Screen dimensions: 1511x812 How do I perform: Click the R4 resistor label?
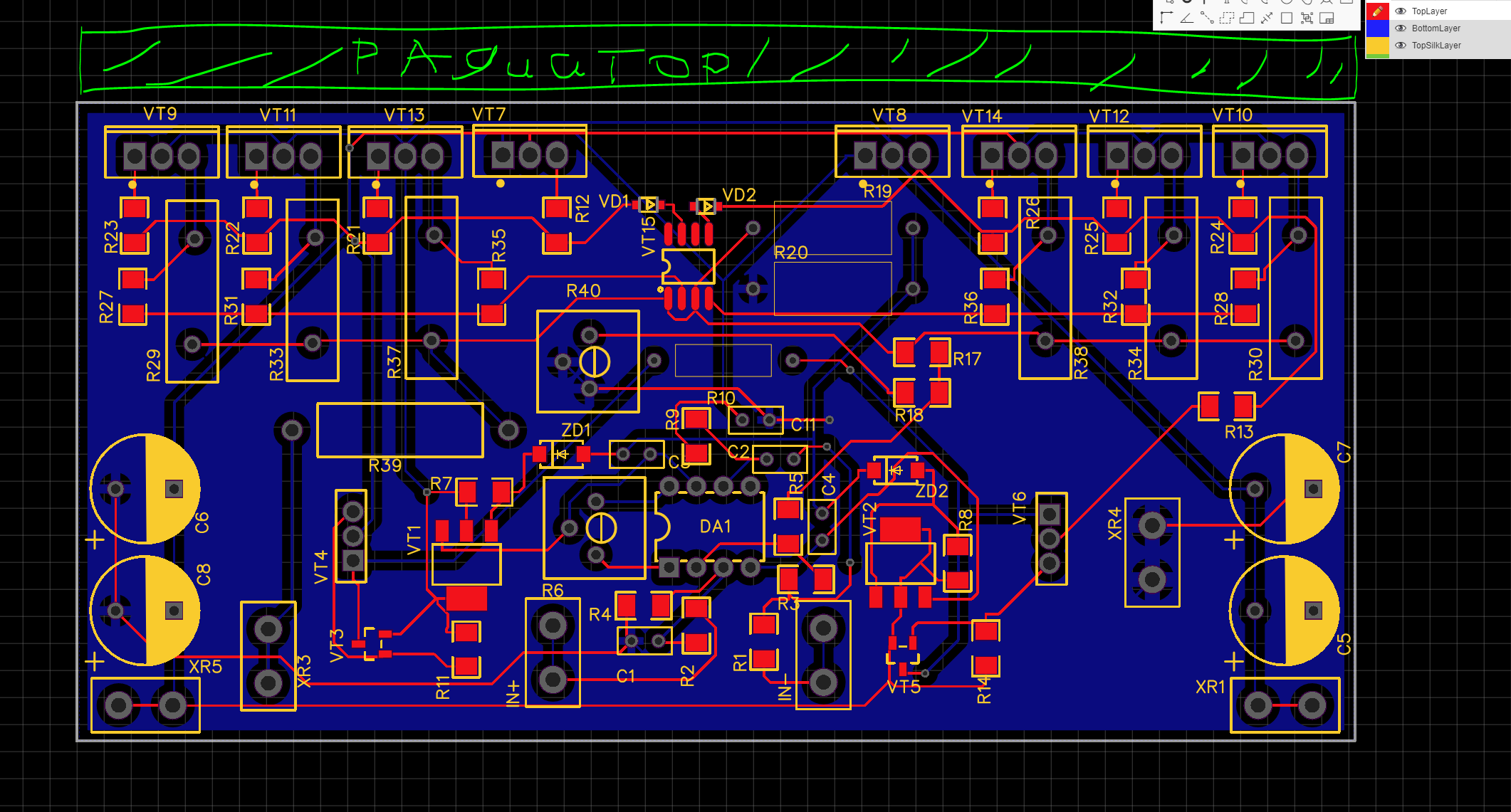click(x=600, y=614)
